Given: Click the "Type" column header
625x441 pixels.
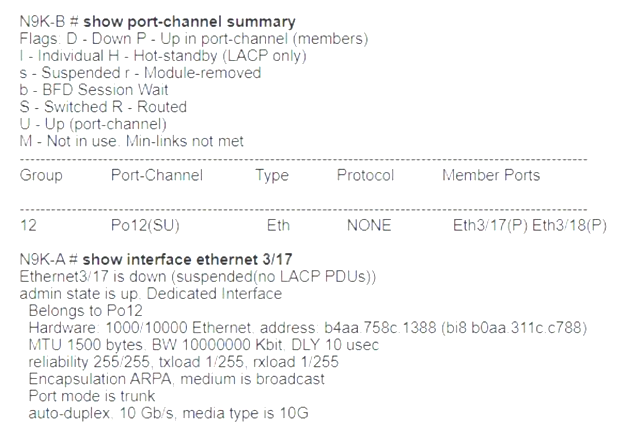Looking at the screenshot, I should tap(272, 176).
